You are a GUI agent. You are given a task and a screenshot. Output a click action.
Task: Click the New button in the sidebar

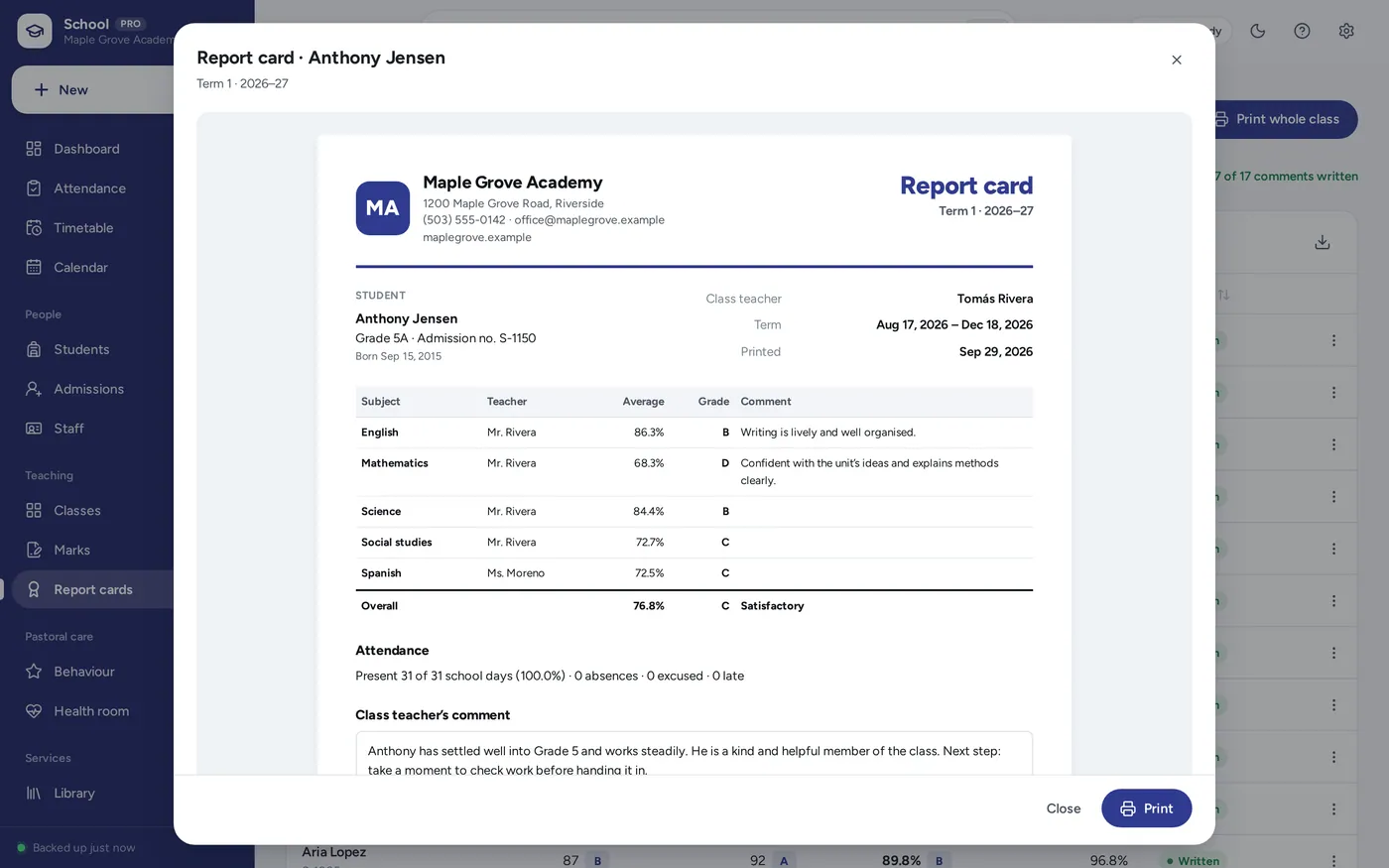pyautogui.click(x=94, y=89)
